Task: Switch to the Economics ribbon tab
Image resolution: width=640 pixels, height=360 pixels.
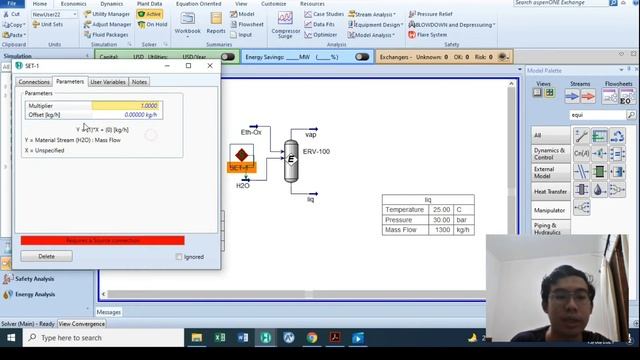Action: click(73, 4)
